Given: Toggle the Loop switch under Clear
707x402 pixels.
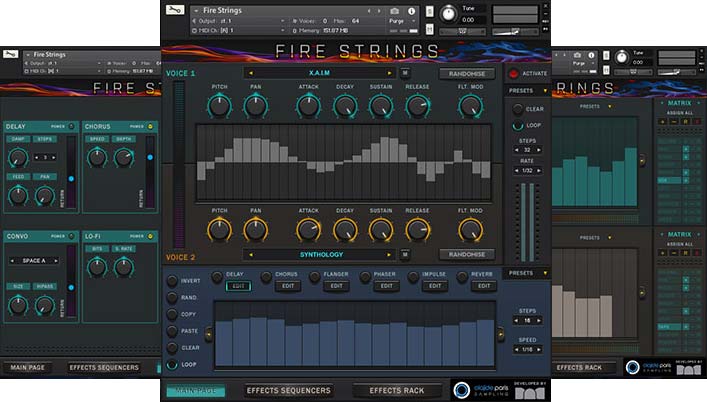Looking at the screenshot, I should point(518,125).
